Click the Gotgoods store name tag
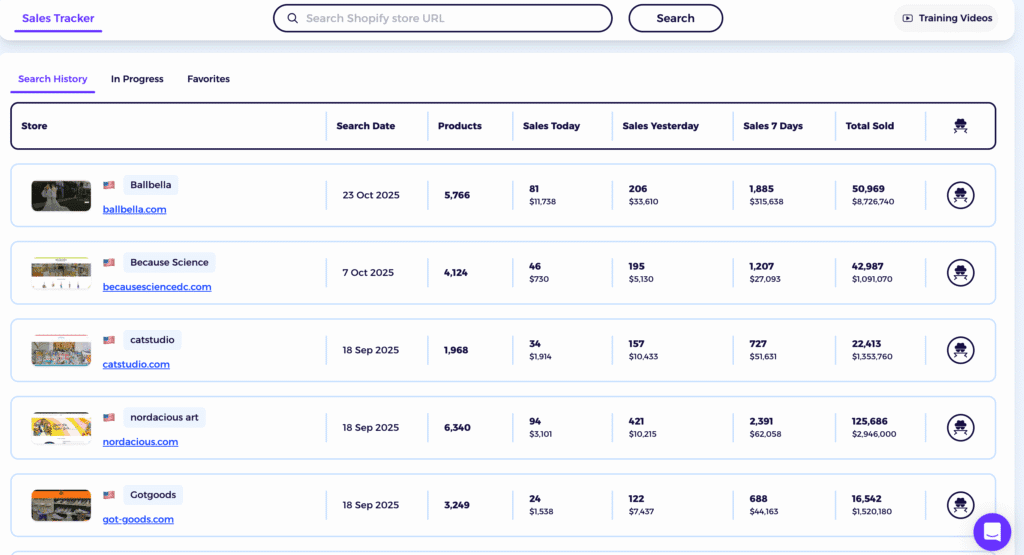This screenshot has height=555, width=1024. click(x=153, y=495)
